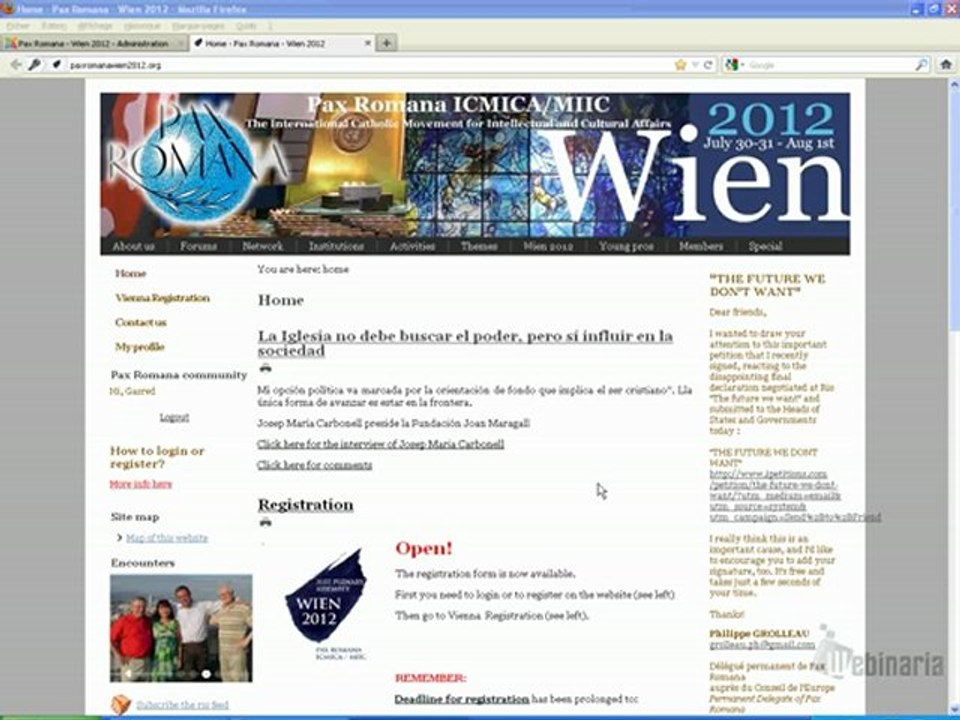
Task: Open the Google search engine selector
Action: (x=734, y=65)
